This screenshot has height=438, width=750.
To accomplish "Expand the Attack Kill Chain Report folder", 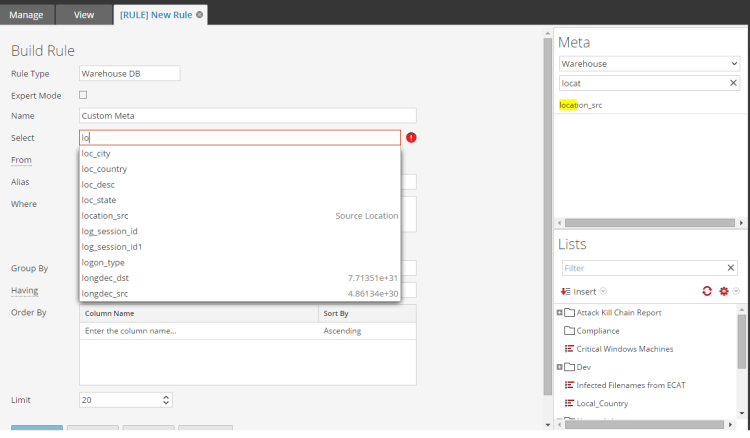I will coord(559,313).
